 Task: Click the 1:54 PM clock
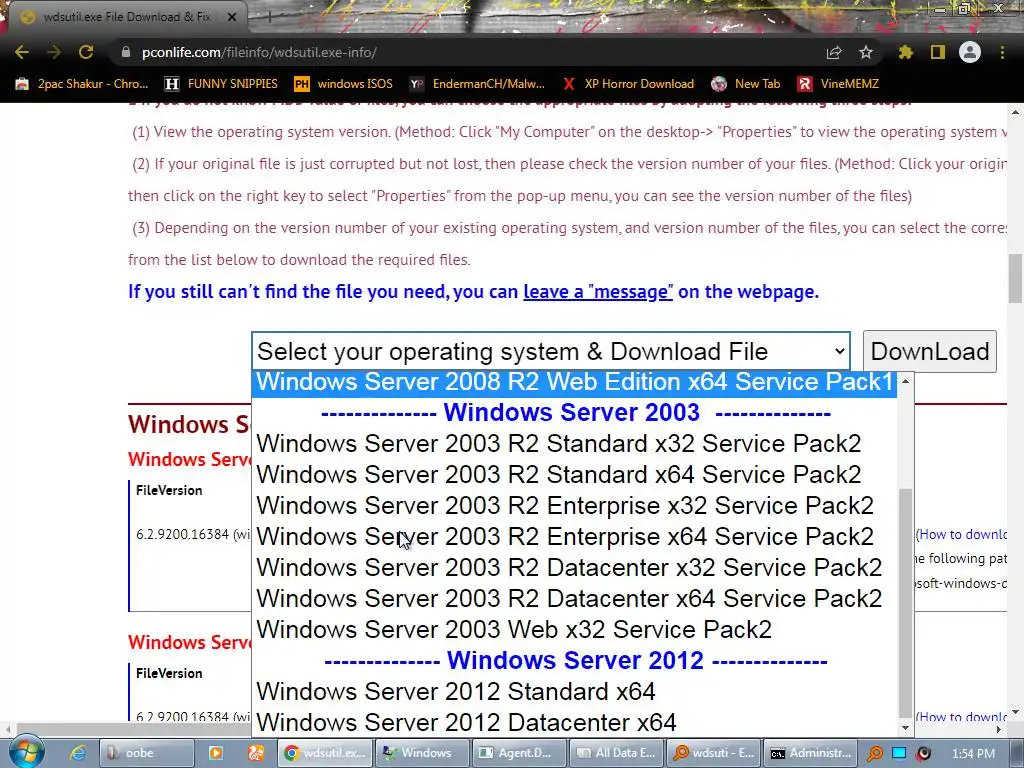974,754
